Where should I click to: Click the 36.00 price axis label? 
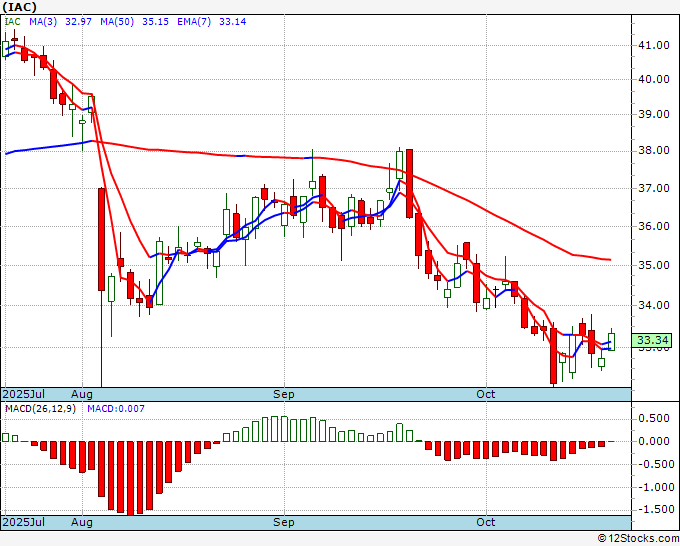point(654,226)
